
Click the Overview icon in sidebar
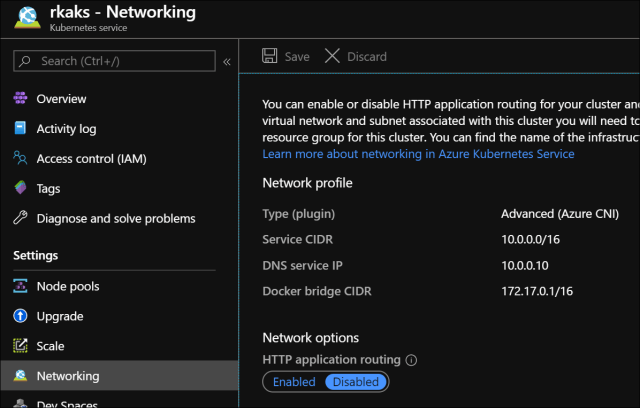[x=20, y=99]
